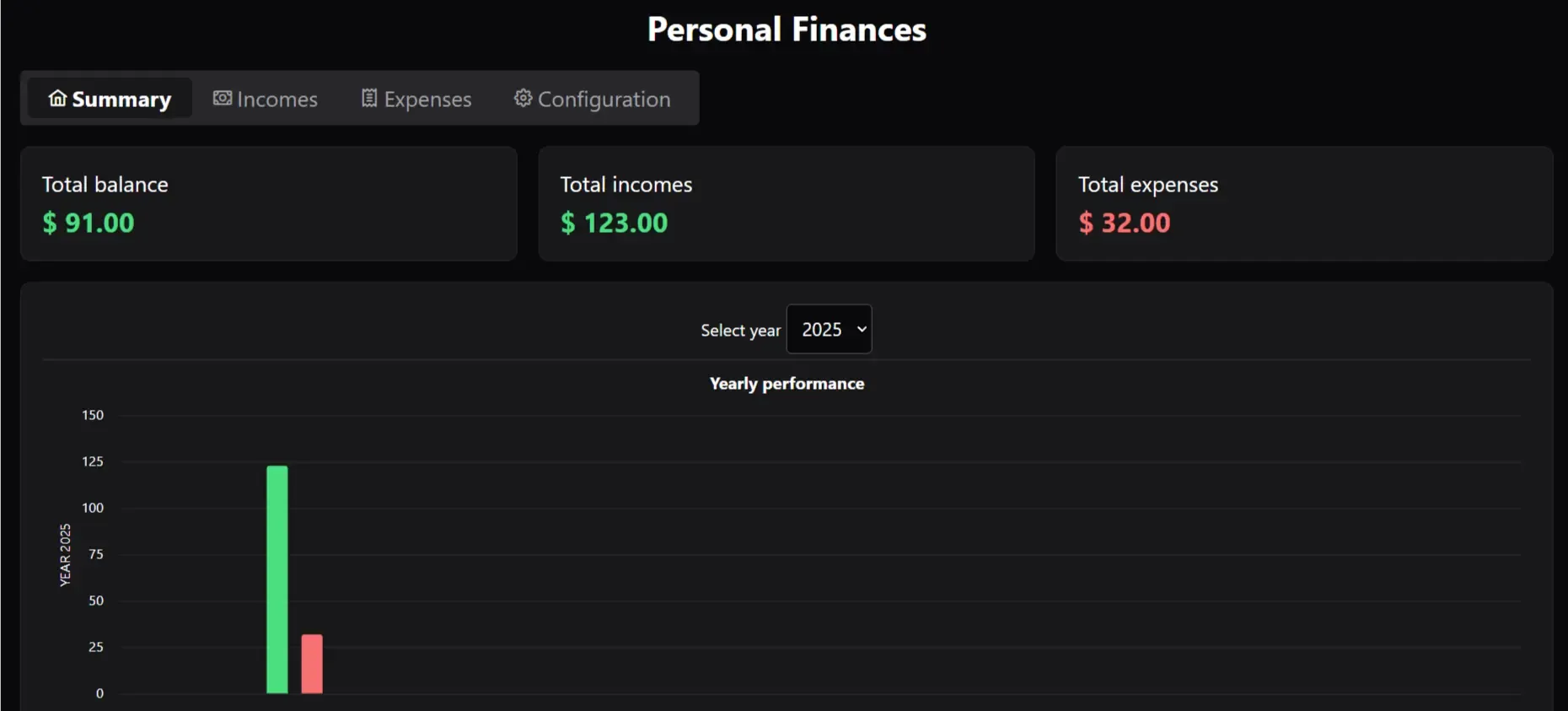The image size is (1568, 711).
Task: Click the $ 123.00 total incomes amount
Action: pos(614,223)
